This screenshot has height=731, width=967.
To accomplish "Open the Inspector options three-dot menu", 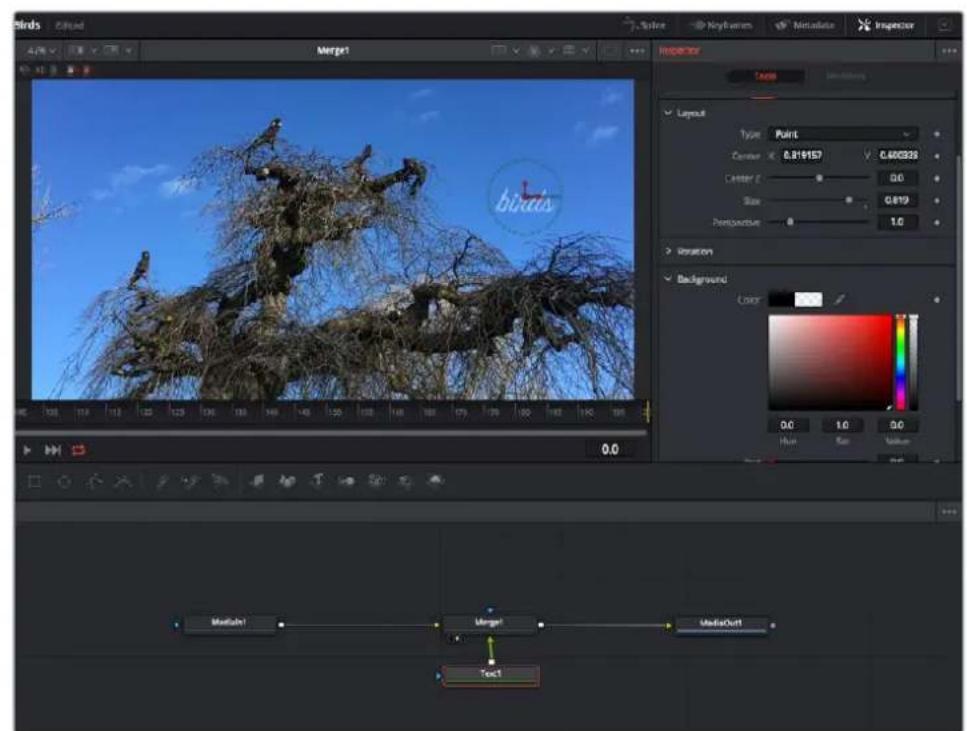I will [949, 51].
